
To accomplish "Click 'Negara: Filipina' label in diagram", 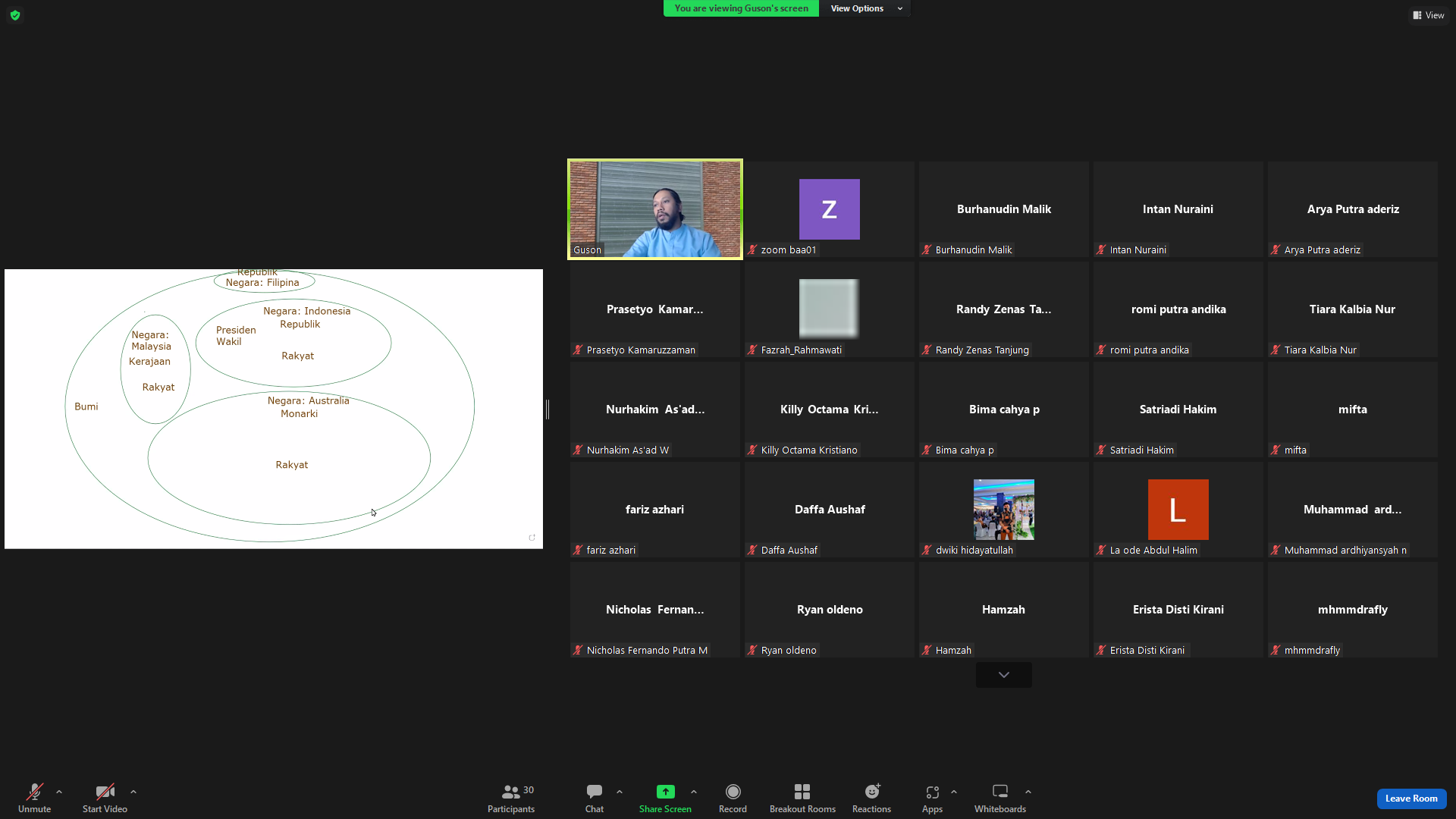I will click(x=262, y=282).
